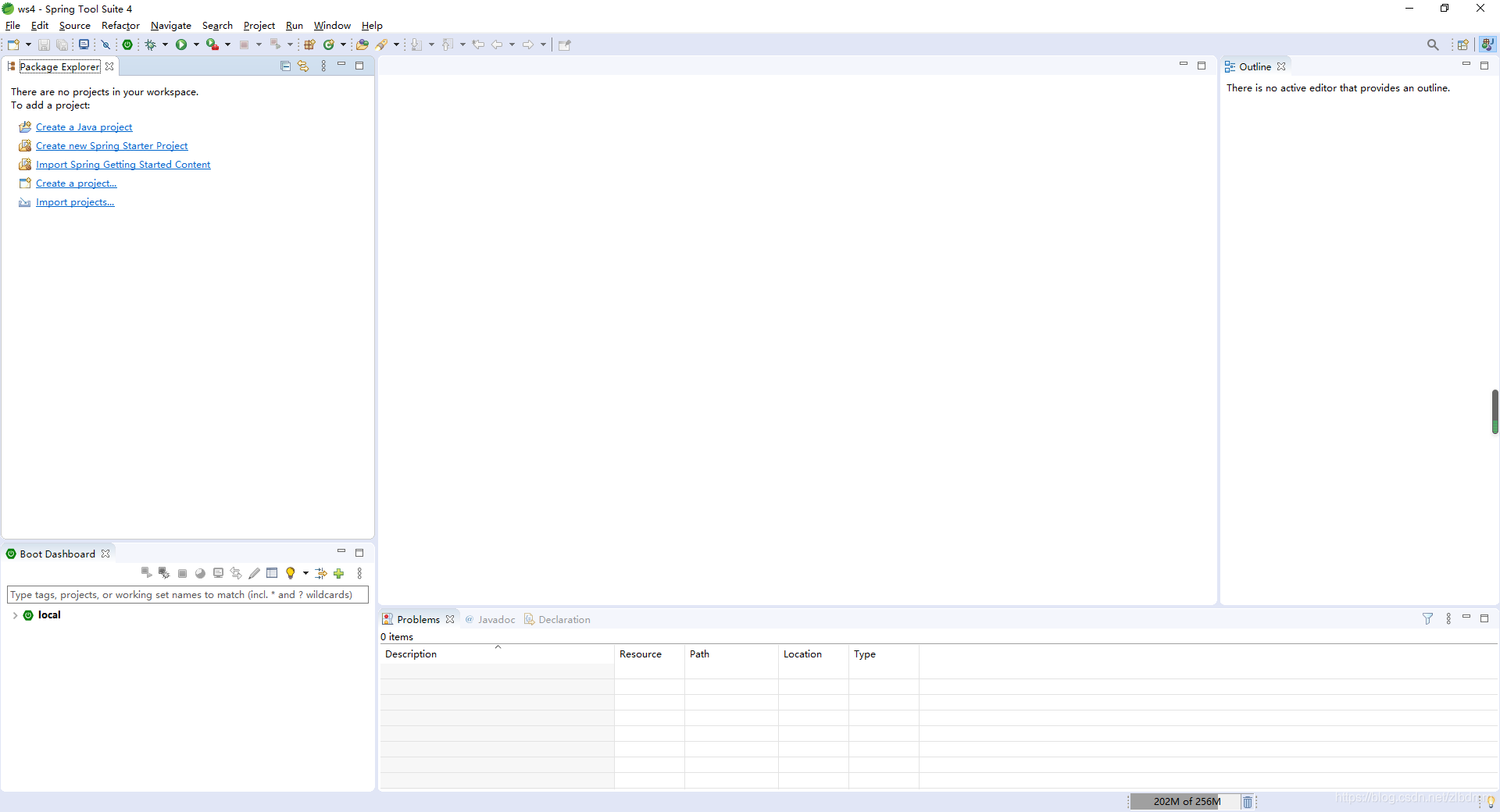Click the Create a project... link
The width and height of the screenshot is (1500, 812).
[x=76, y=183]
